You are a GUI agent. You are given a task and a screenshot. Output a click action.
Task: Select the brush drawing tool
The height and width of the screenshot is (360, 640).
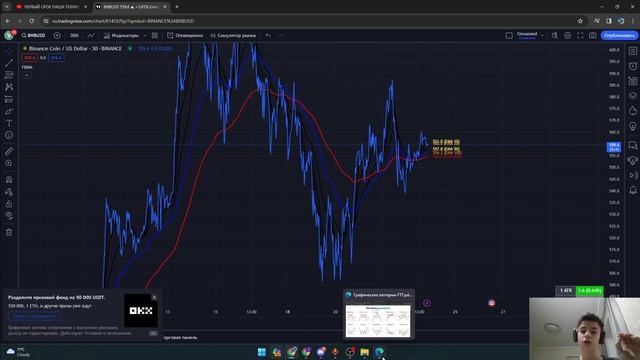[x=9, y=111]
